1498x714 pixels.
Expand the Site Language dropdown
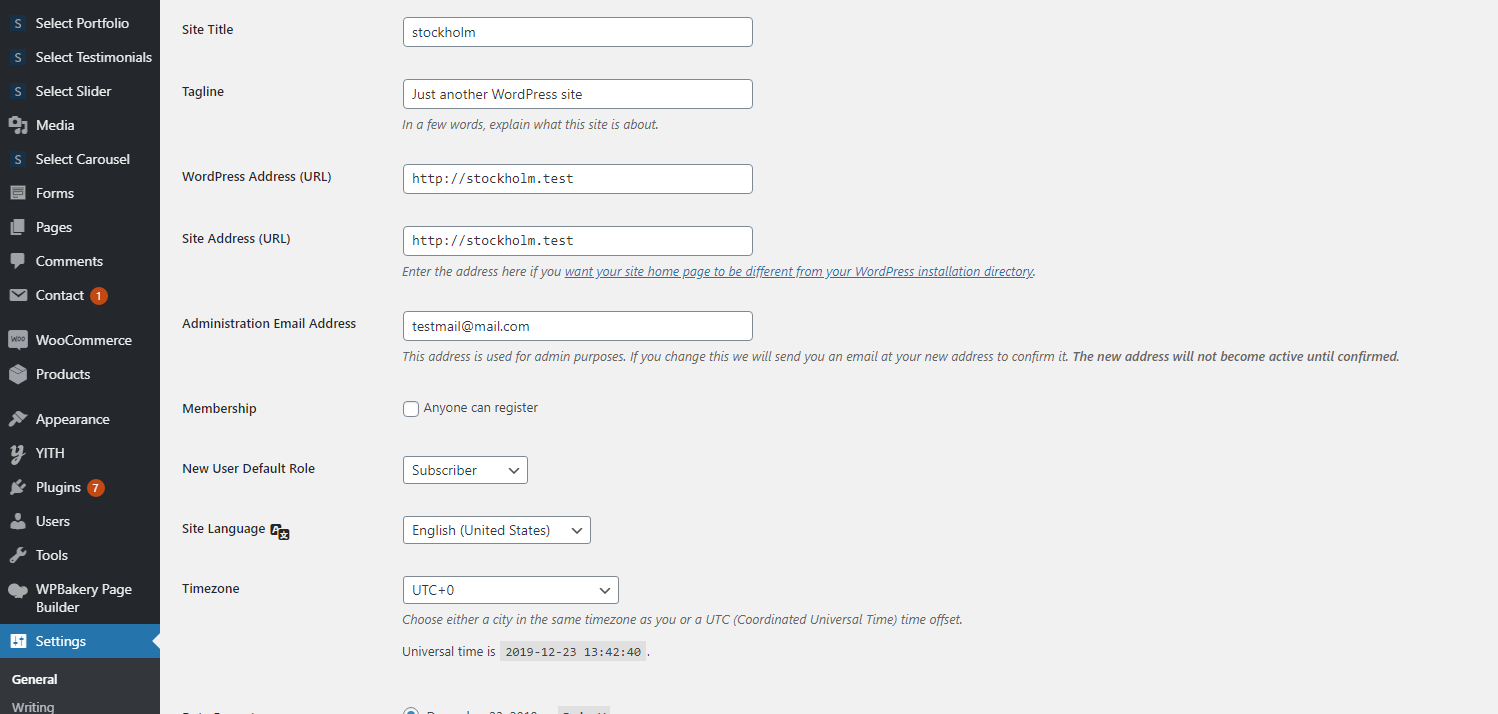(x=496, y=530)
